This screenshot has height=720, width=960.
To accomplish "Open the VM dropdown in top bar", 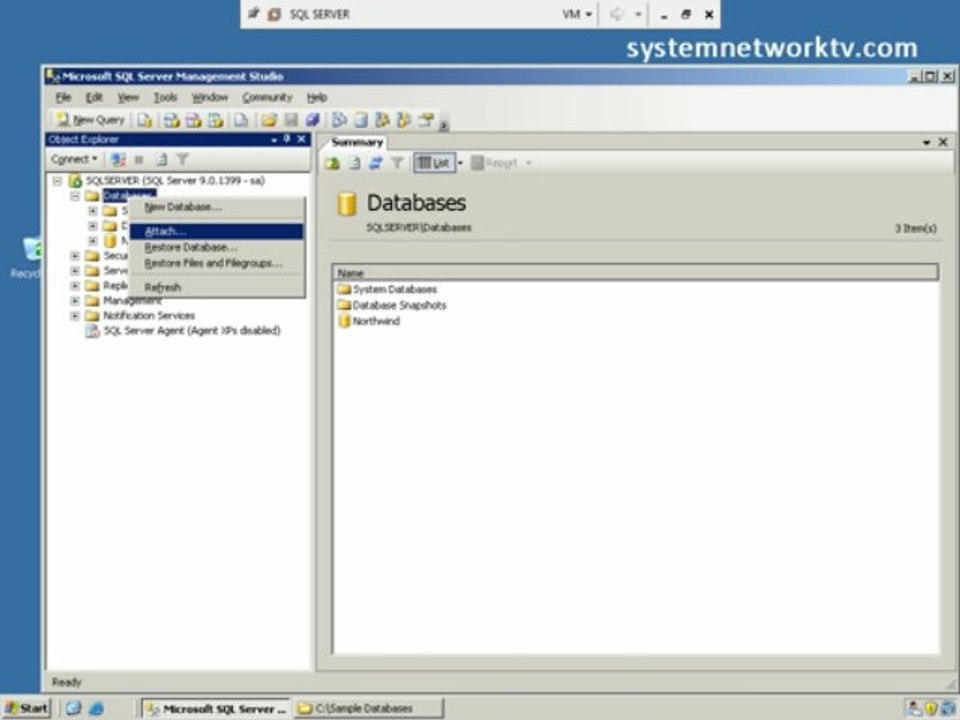I will coord(577,14).
